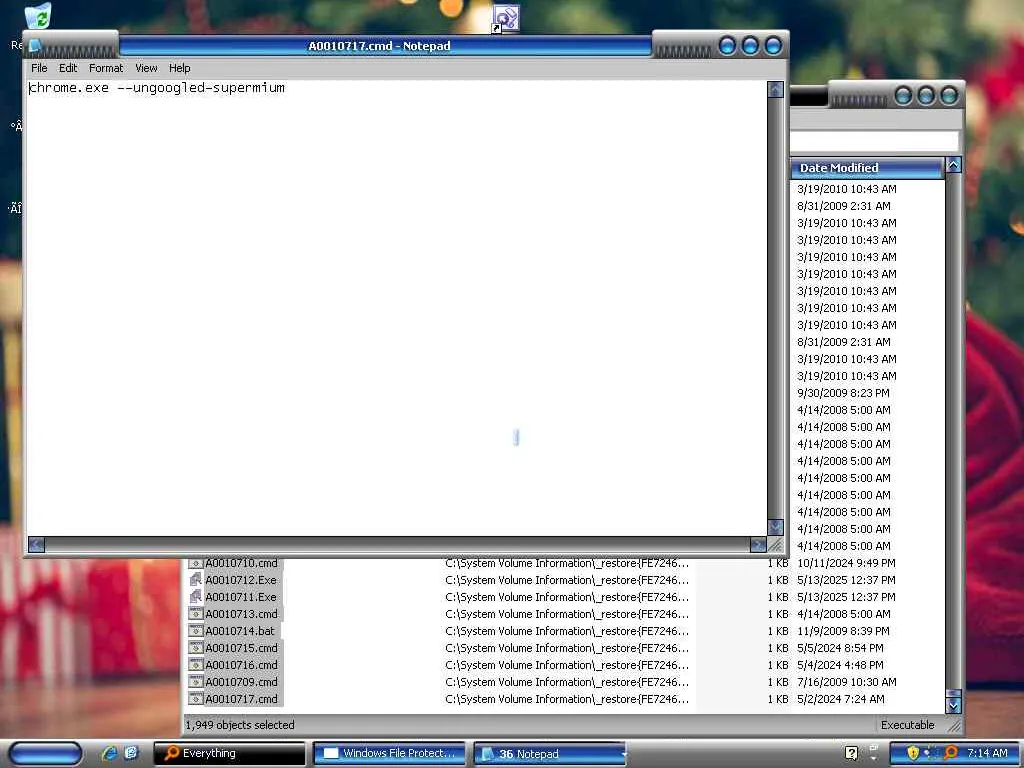
Task: Launch Internet Explorer from Quick Launch
Action: point(109,753)
